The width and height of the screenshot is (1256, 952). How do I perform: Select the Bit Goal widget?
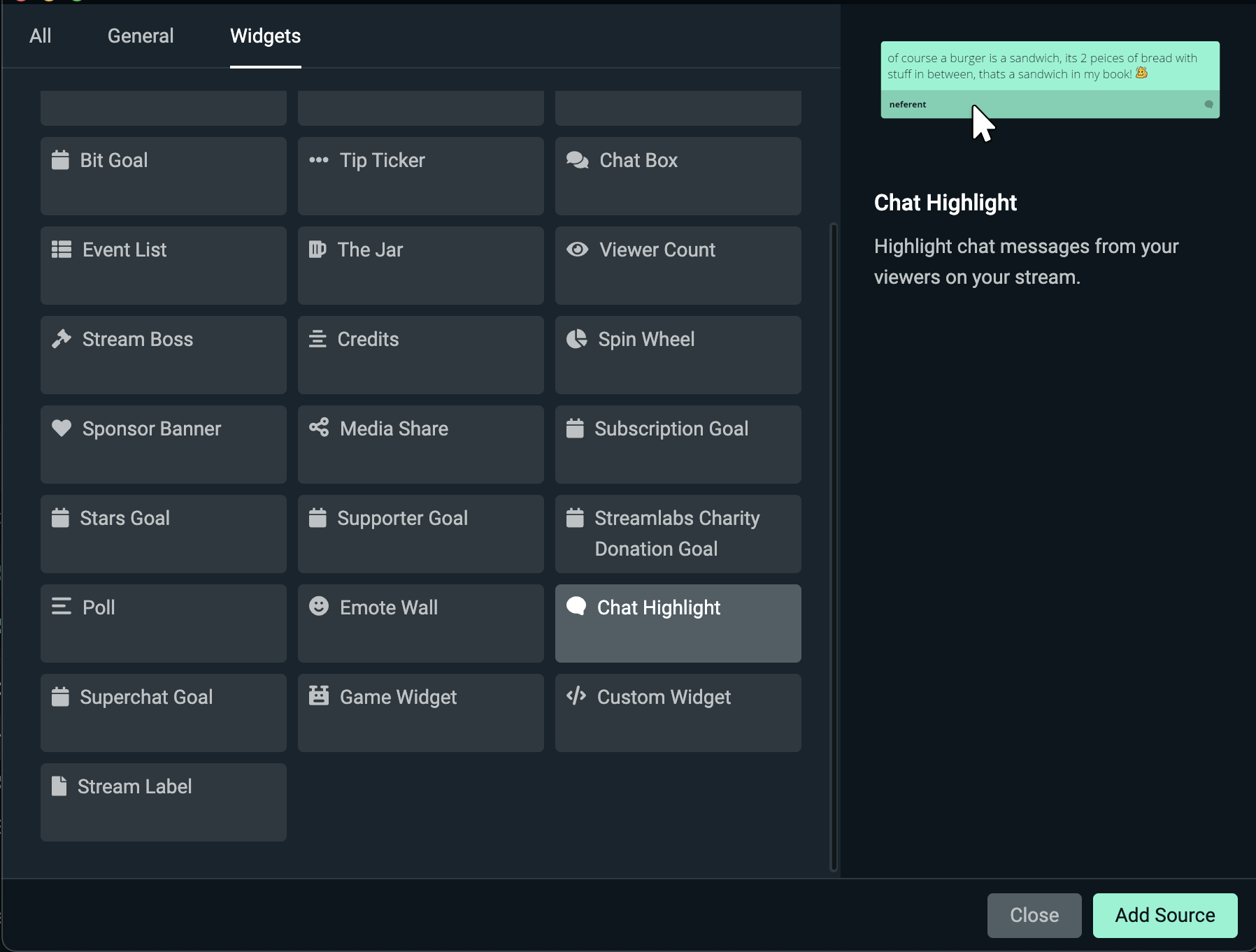point(163,175)
